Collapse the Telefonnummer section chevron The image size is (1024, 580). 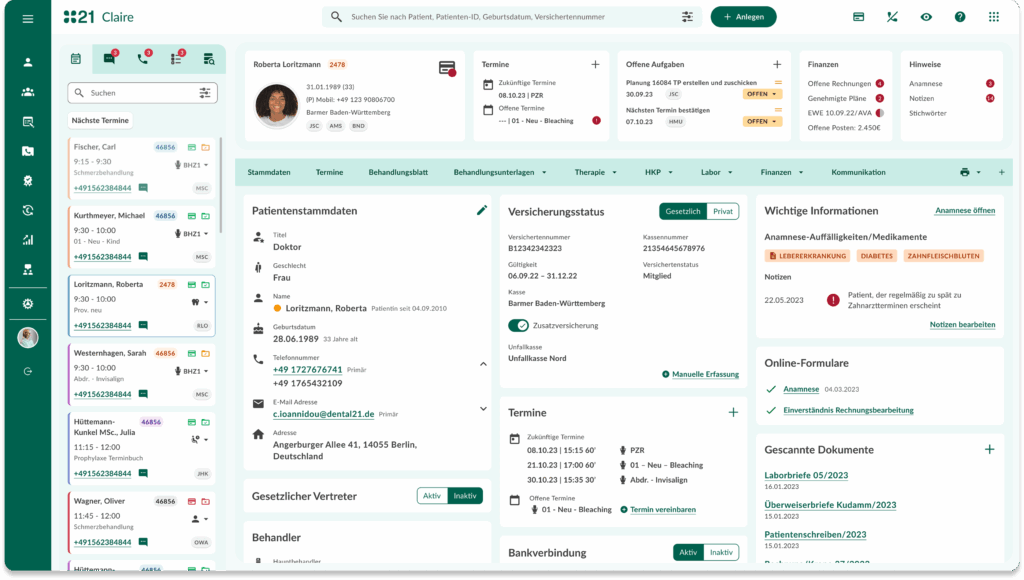(484, 364)
